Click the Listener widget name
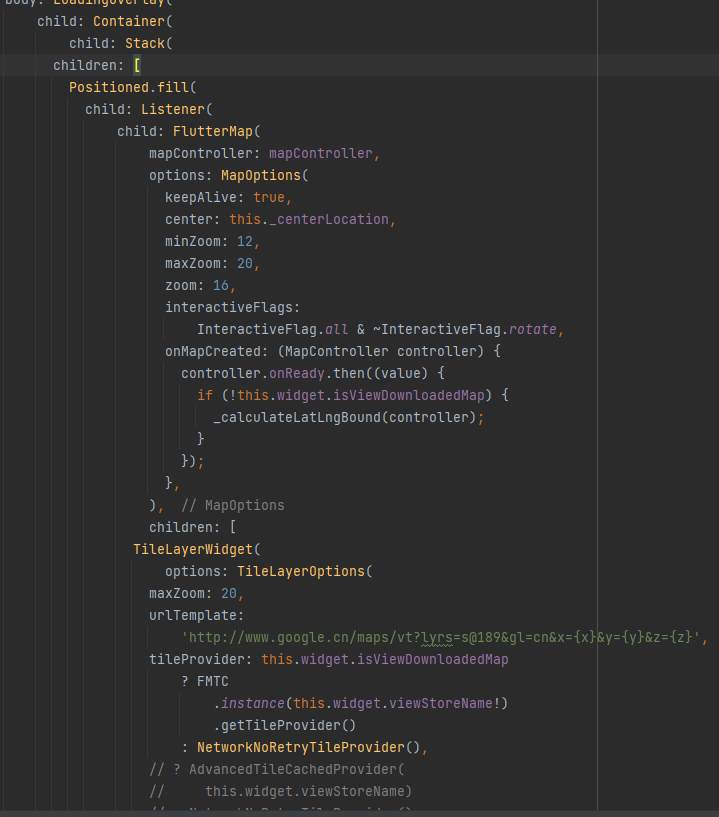This screenshot has width=719, height=817. tap(173, 109)
